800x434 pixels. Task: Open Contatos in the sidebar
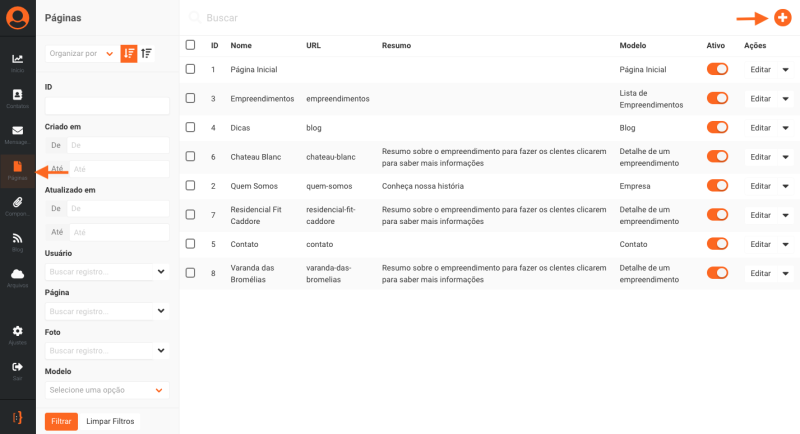pyautogui.click(x=17, y=97)
